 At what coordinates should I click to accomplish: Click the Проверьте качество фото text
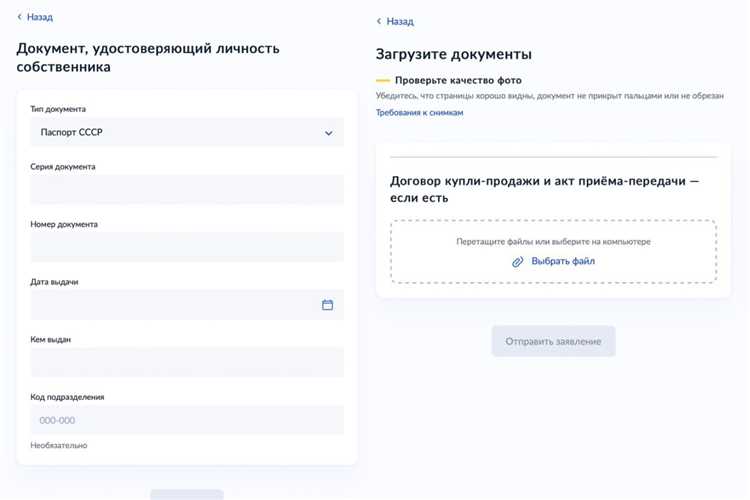click(458, 80)
